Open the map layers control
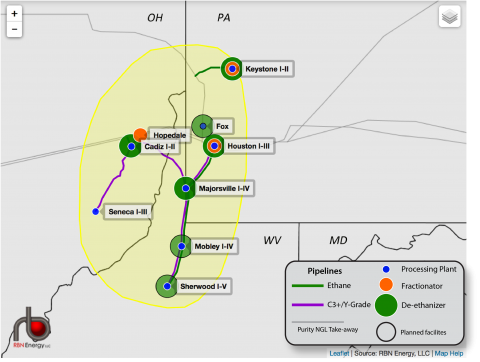The image size is (480, 362). point(450,16)
